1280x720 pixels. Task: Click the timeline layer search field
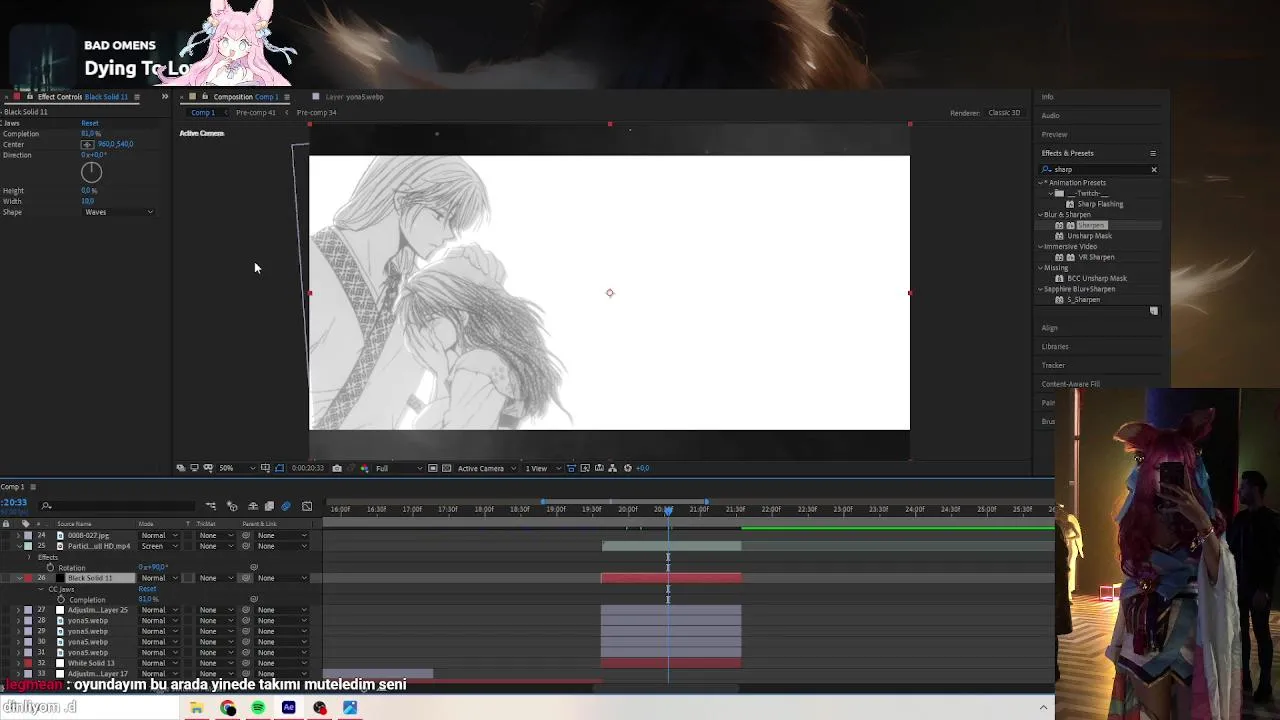[x=117, y=506]
